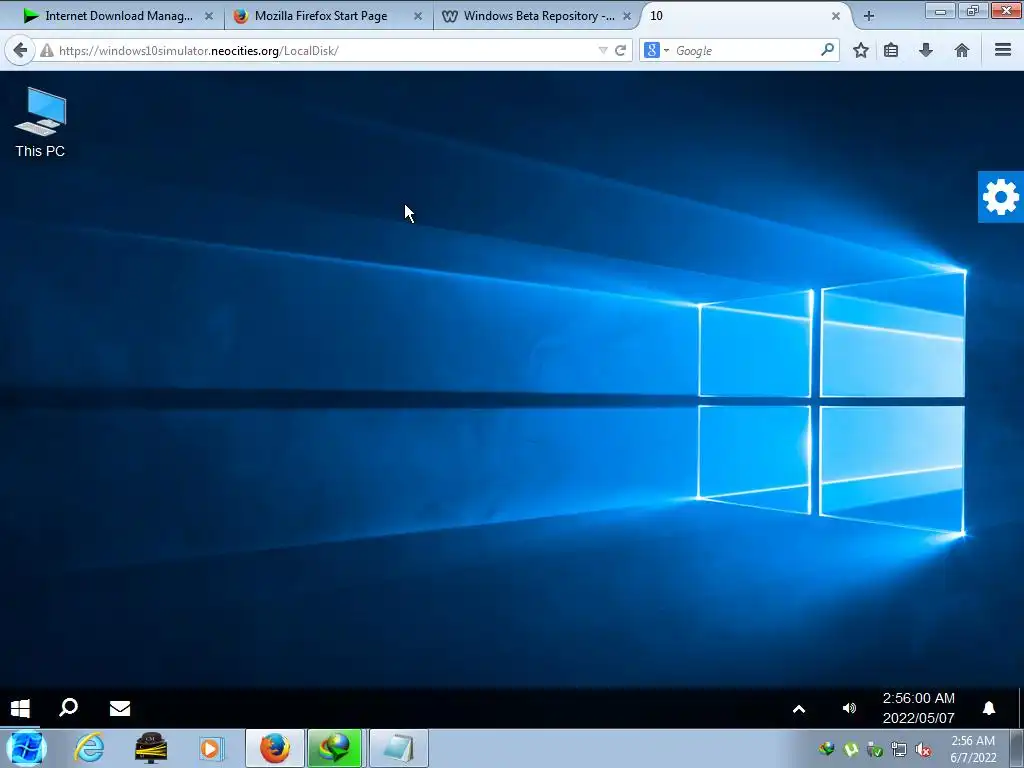Click the uTorrent system tray icon
1024x768 pixels.
[x=851, y=749]
